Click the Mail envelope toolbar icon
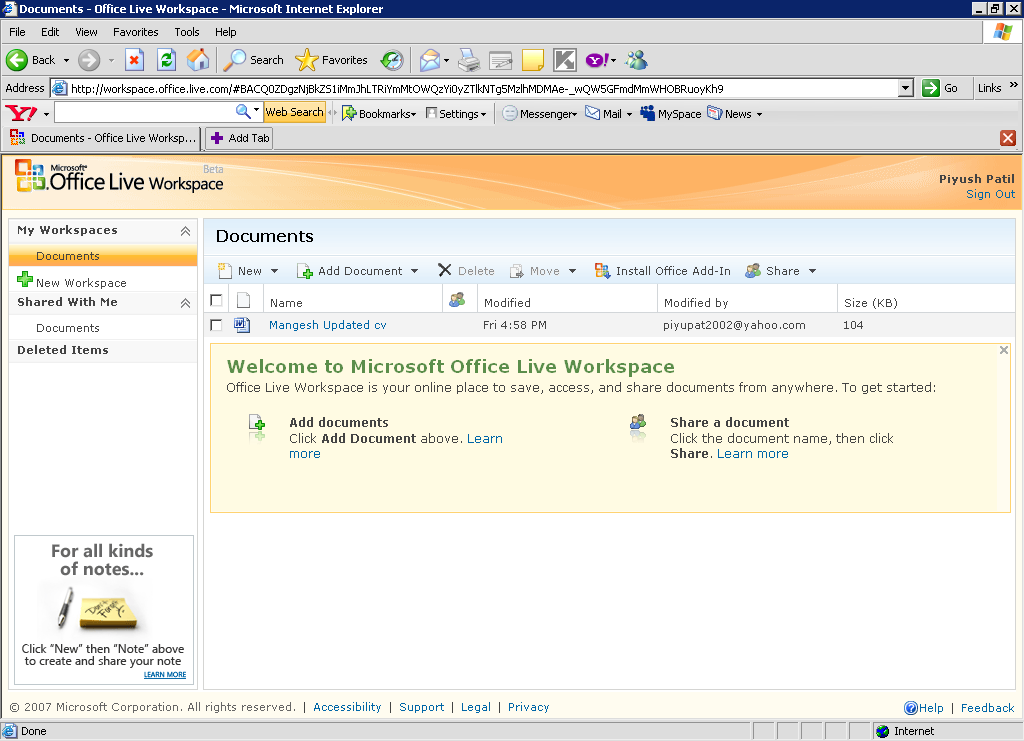Image resolution: width=1024 pixels, height=741 pixels. [430, 61]
